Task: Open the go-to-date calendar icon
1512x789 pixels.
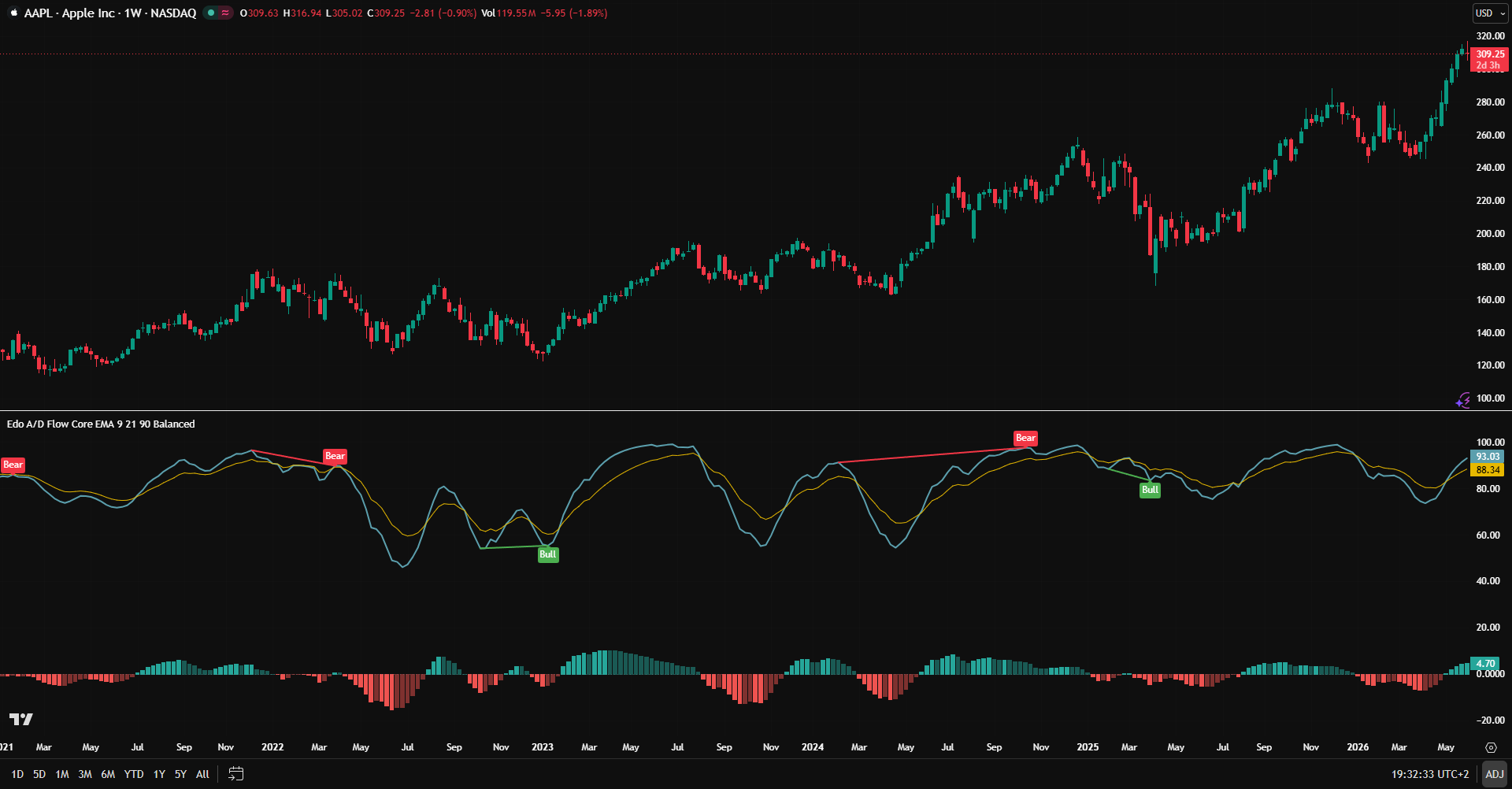Action: (235, 774)
